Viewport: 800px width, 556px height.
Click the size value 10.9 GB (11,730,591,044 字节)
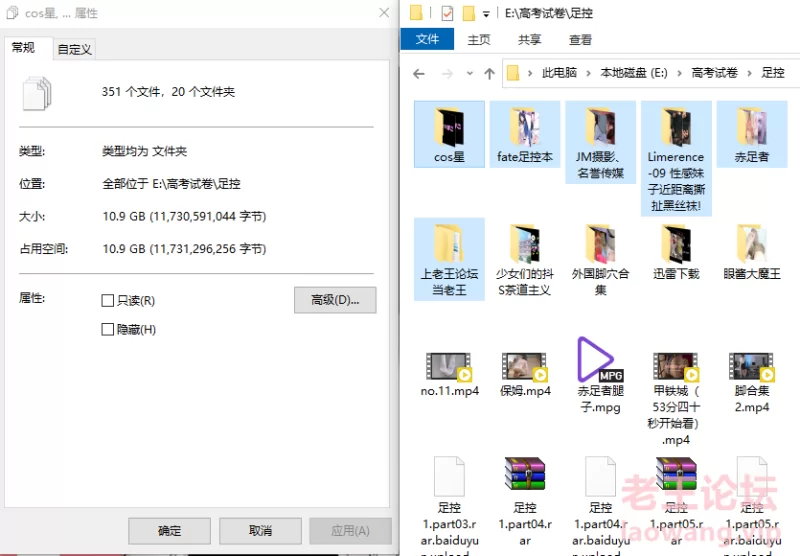[184, 216]
